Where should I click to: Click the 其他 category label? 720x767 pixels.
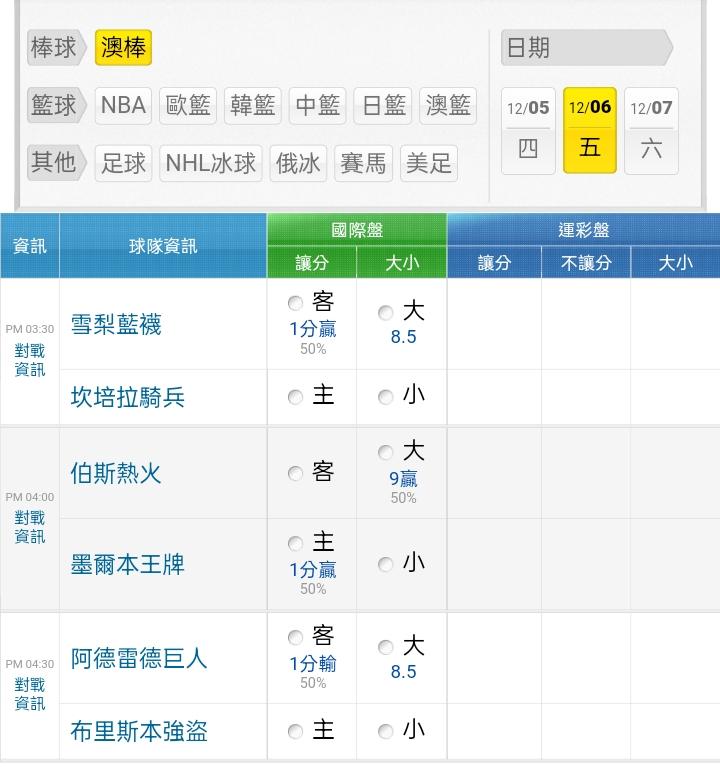coord(56,162)
